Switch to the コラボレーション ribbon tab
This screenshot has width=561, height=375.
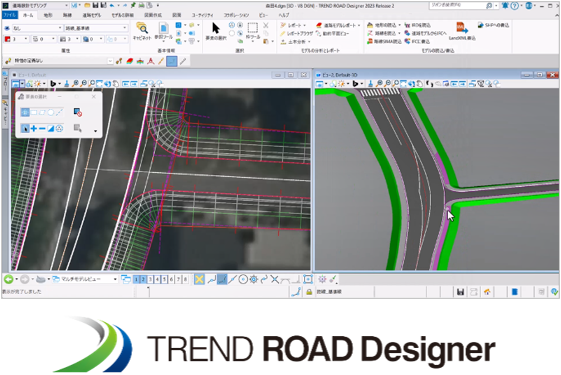point(236,15)
